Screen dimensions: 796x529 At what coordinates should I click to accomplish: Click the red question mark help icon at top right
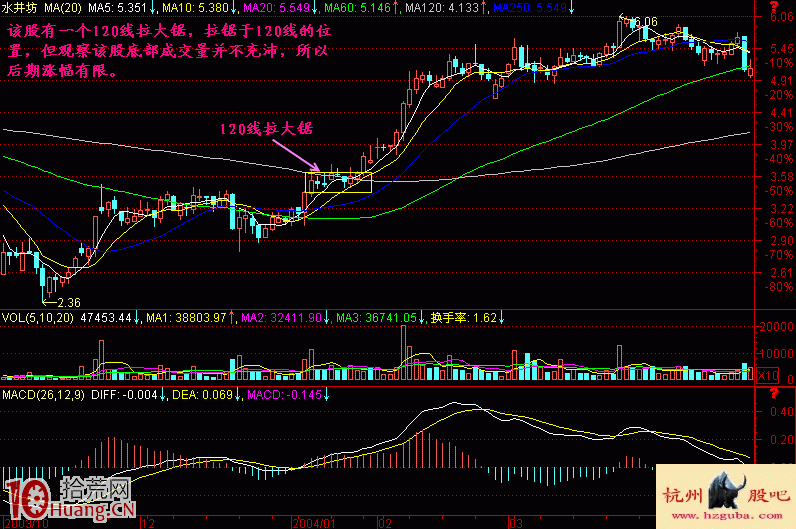[x=774, y=6]
